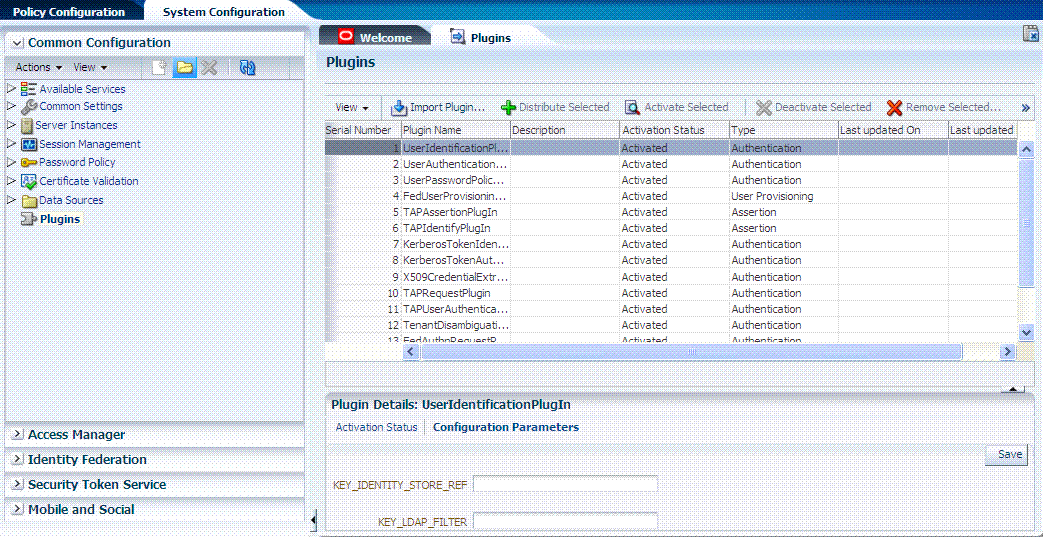This screenshot has height=537, width=1043.
Task: Click the open folder icon in left toolbar
Action: tap(184, 67)
